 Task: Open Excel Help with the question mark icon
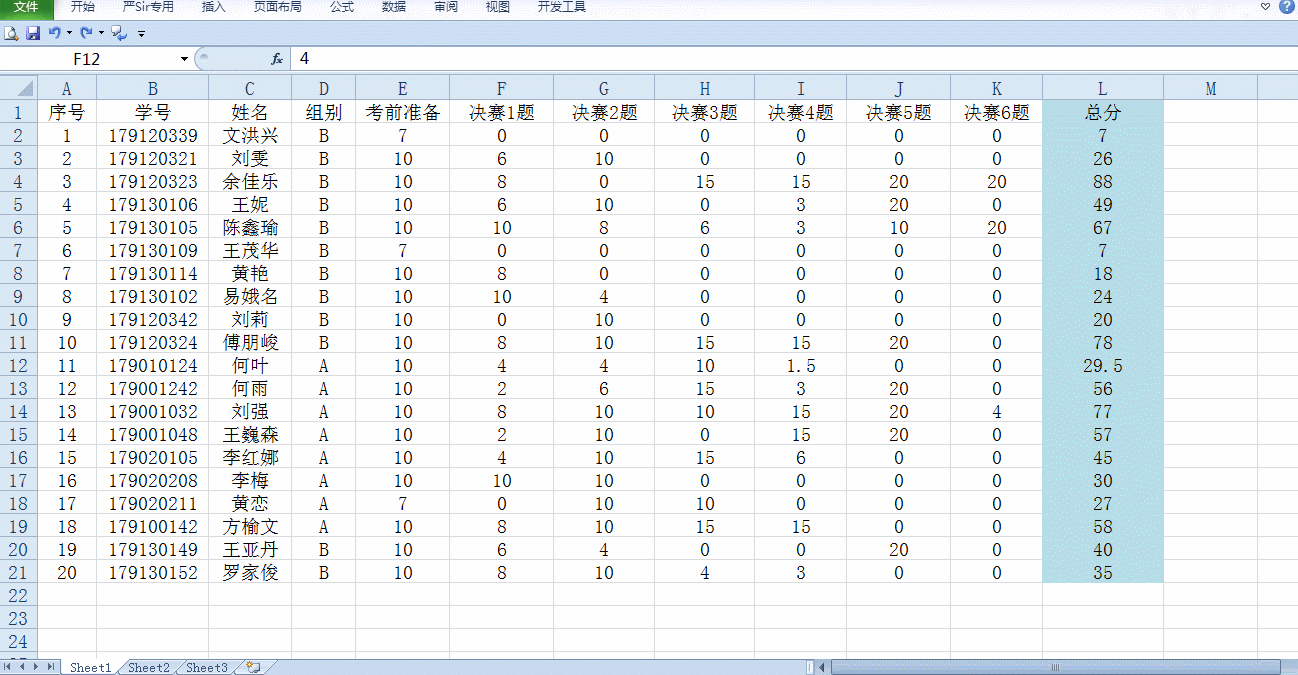(1286, 7)
